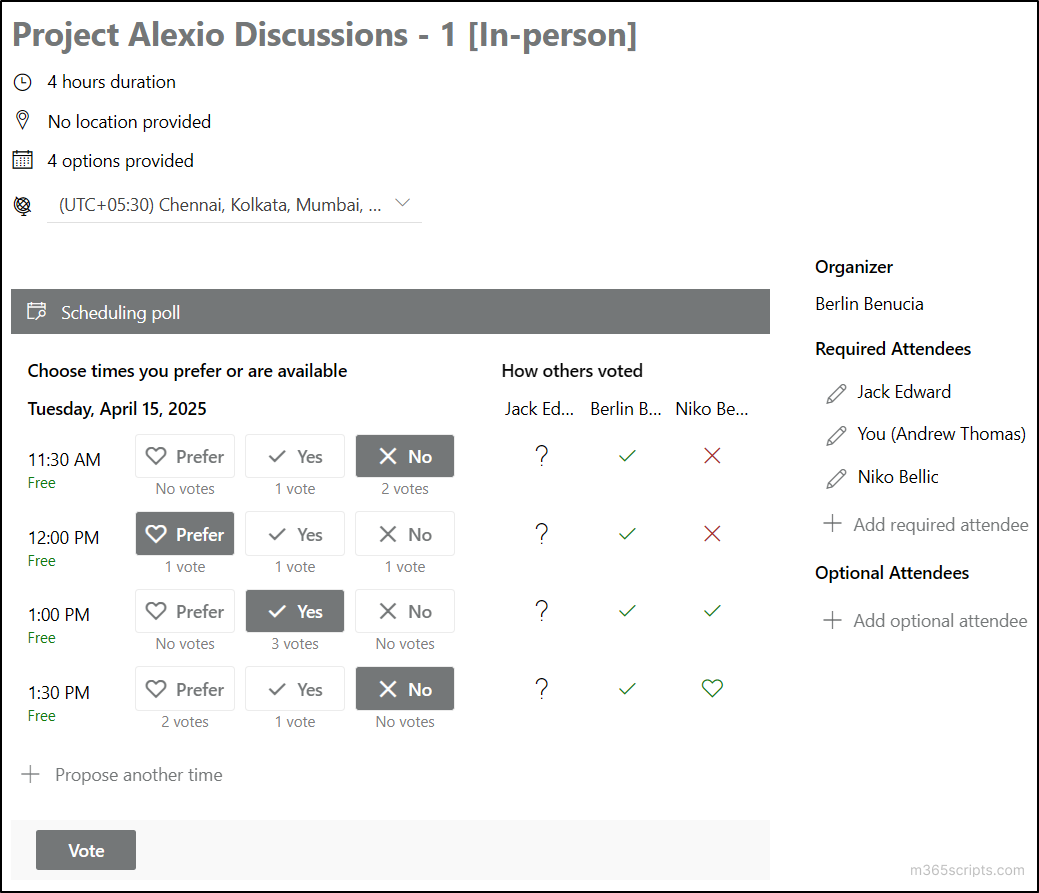Select Yes for the 1:00 PM slot
Image resolution: width=1039 pixels, height=893 pixels.
[294, 611]
